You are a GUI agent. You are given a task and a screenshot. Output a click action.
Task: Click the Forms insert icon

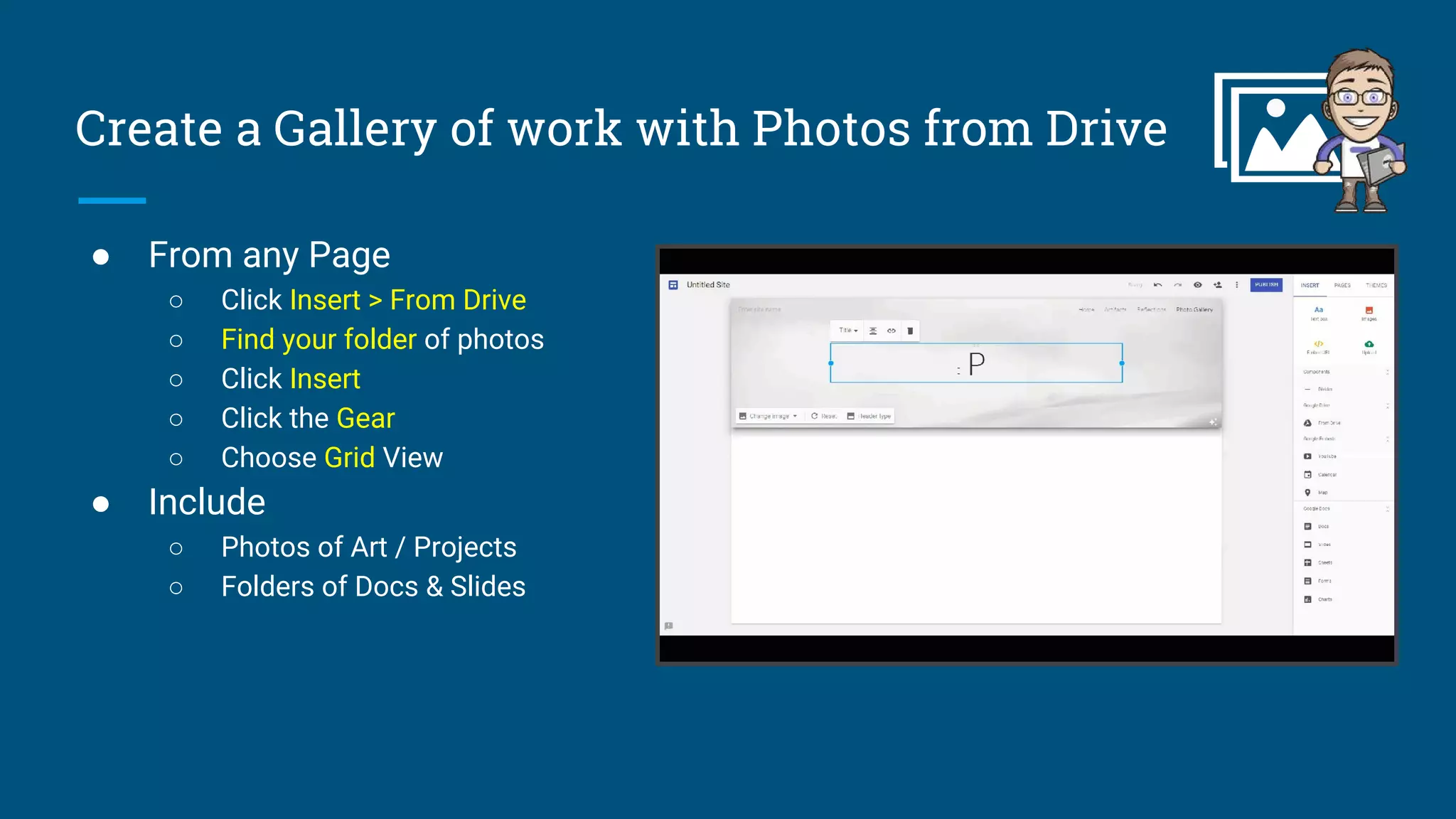tap(1307, 581)
